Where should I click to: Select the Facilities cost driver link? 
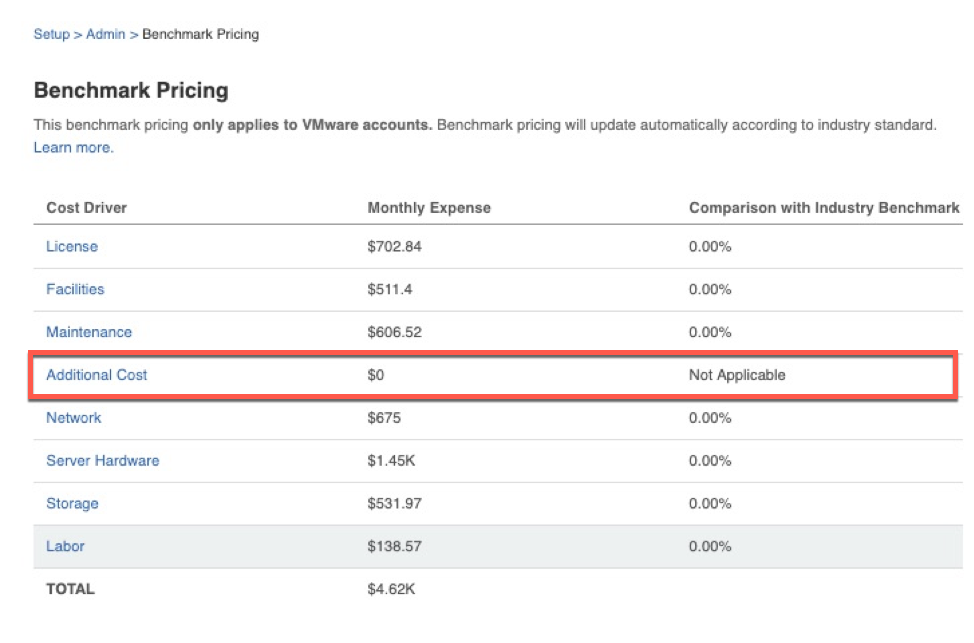75,289
